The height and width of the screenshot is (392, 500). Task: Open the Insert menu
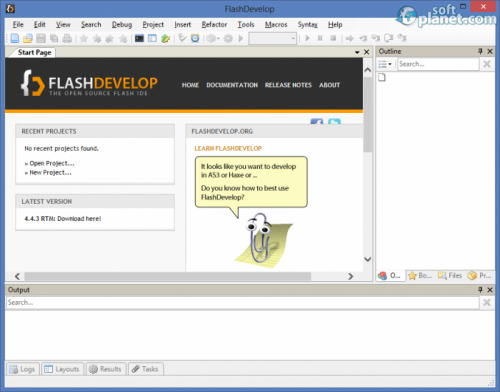tap(183, 24)
